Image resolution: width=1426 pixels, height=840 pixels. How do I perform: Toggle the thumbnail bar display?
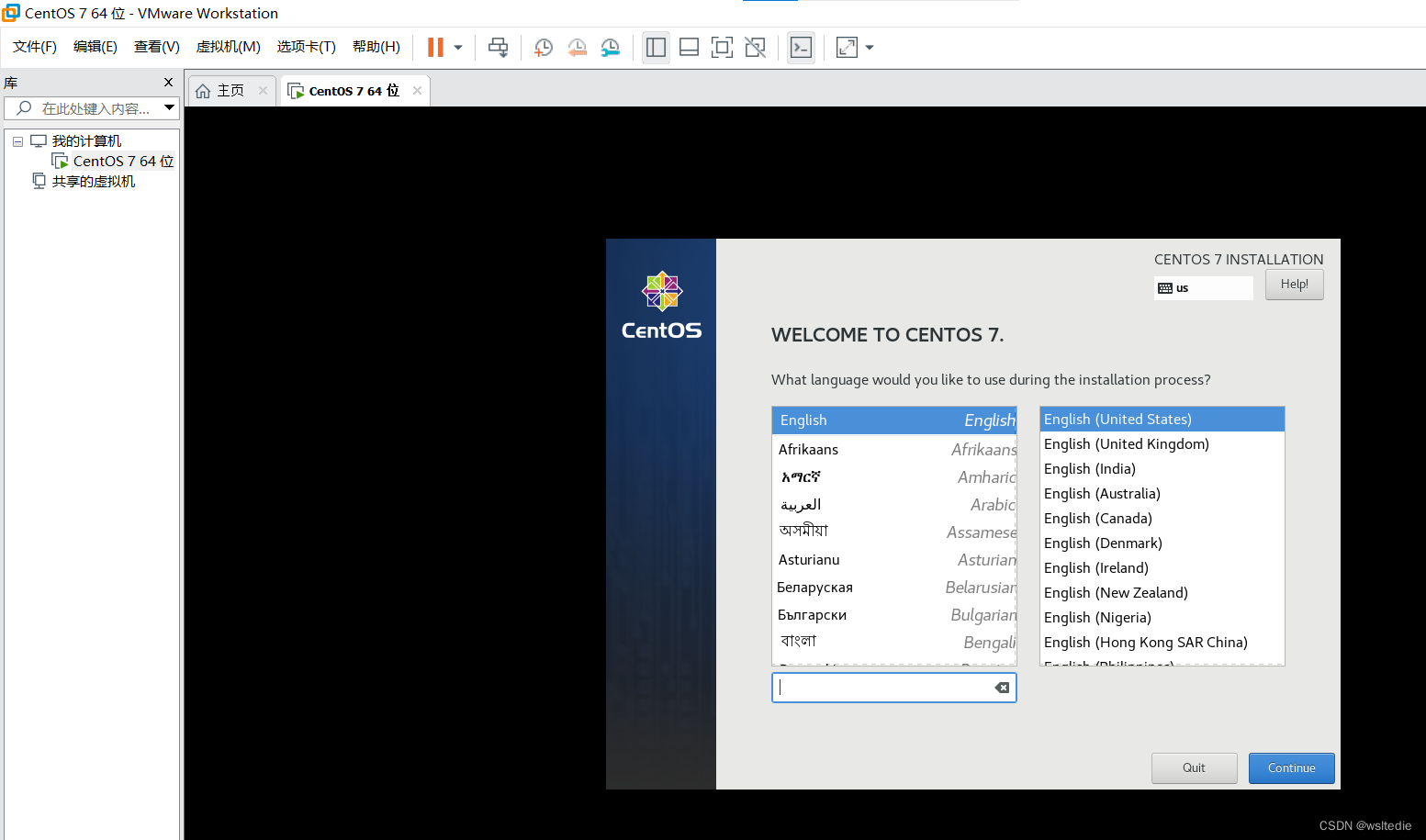point(689,47)
